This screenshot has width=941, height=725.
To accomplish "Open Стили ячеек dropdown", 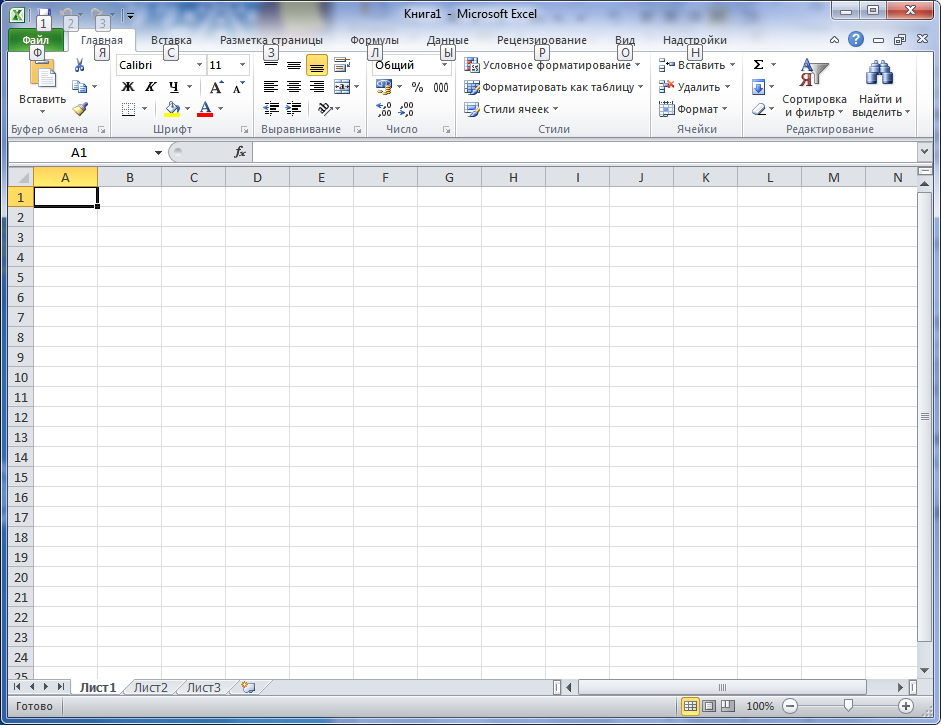I will 511,109.
